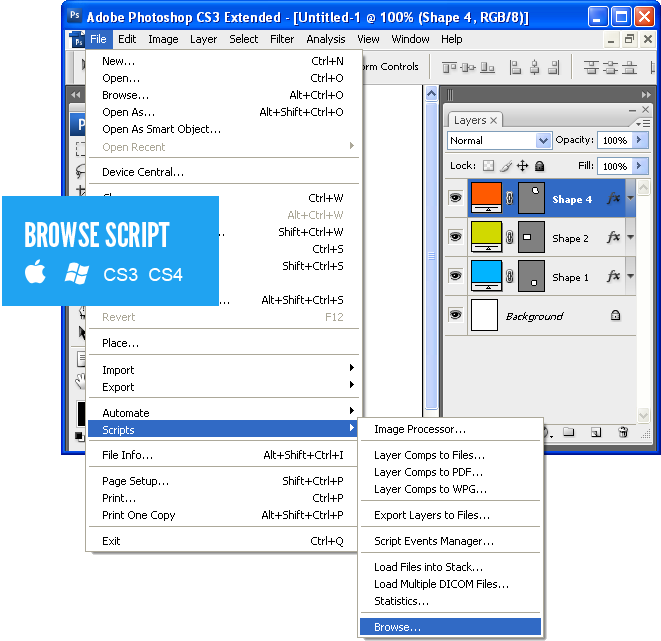Viewport: 661px width, 641px height.
Task: Toggle lock all
Action: (x=540, y=166)
